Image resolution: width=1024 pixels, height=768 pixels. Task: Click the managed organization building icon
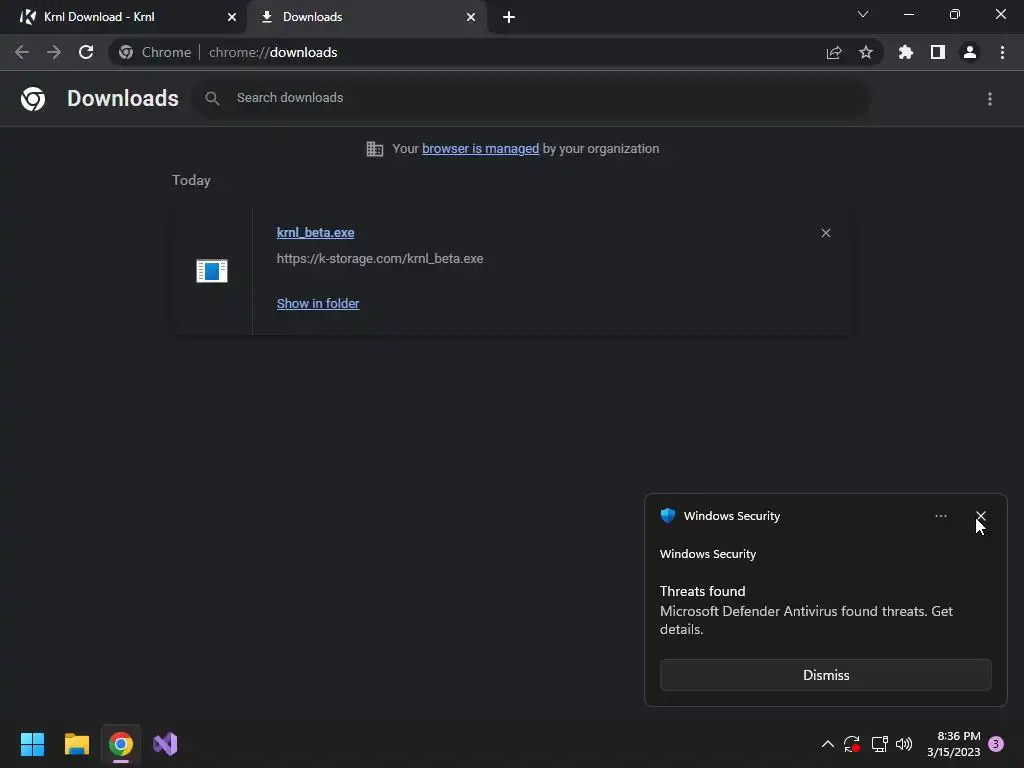coord(375,149)
